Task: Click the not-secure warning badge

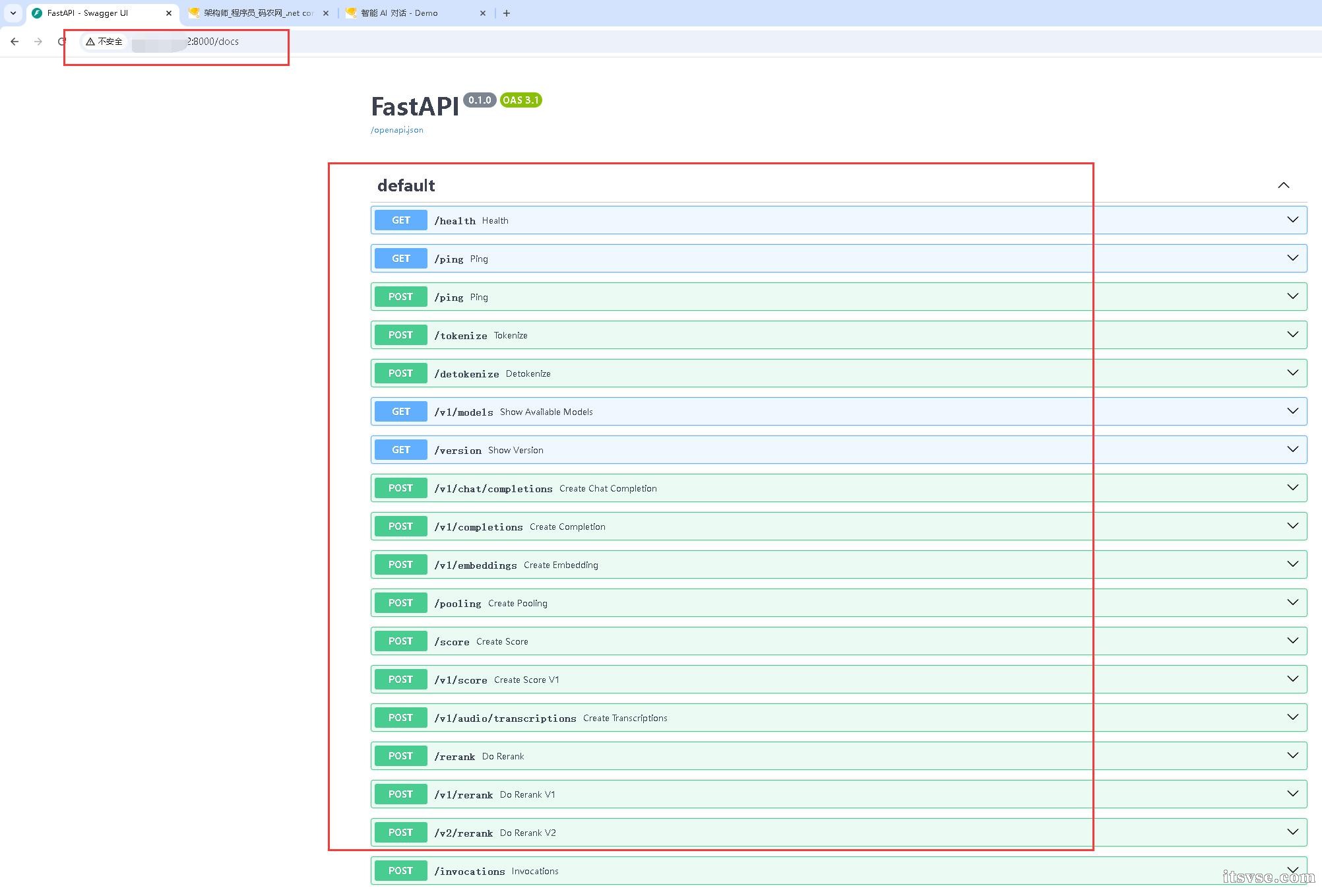Action: point(104,42)
